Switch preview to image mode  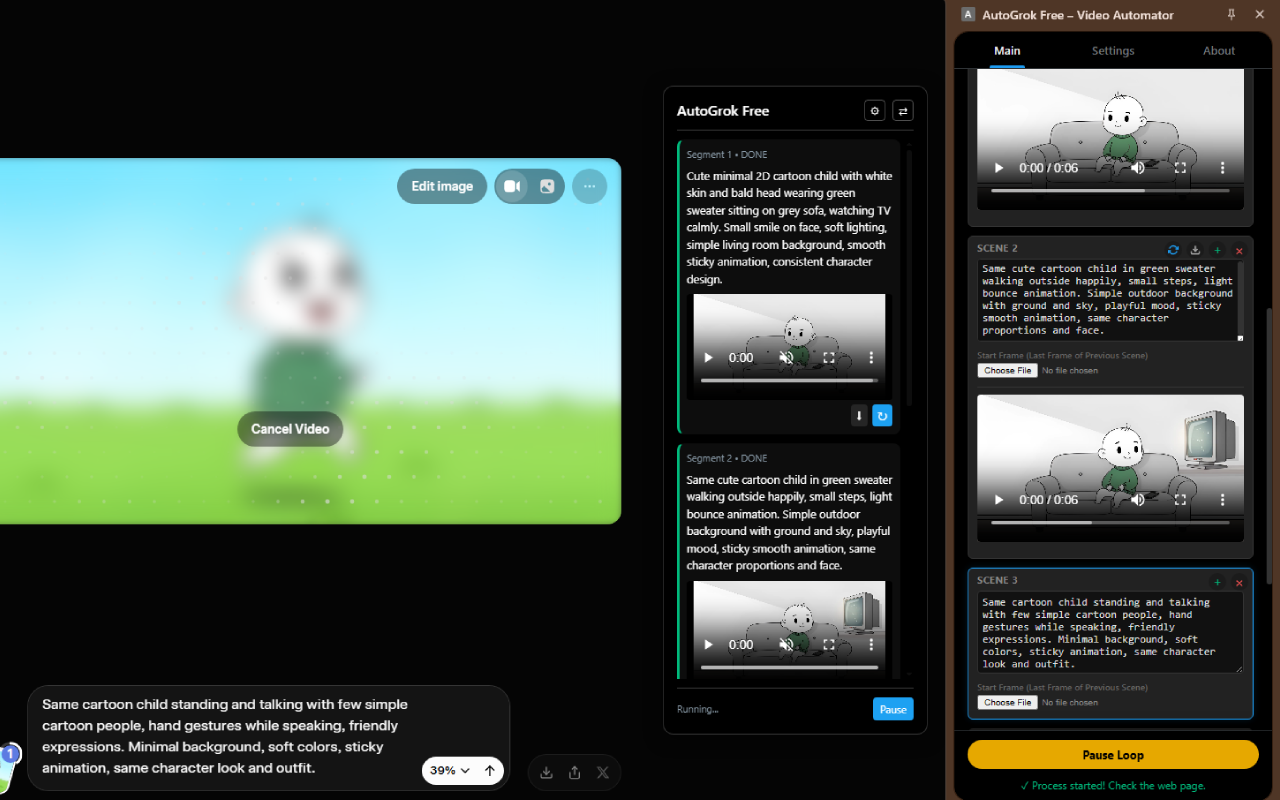547,186
